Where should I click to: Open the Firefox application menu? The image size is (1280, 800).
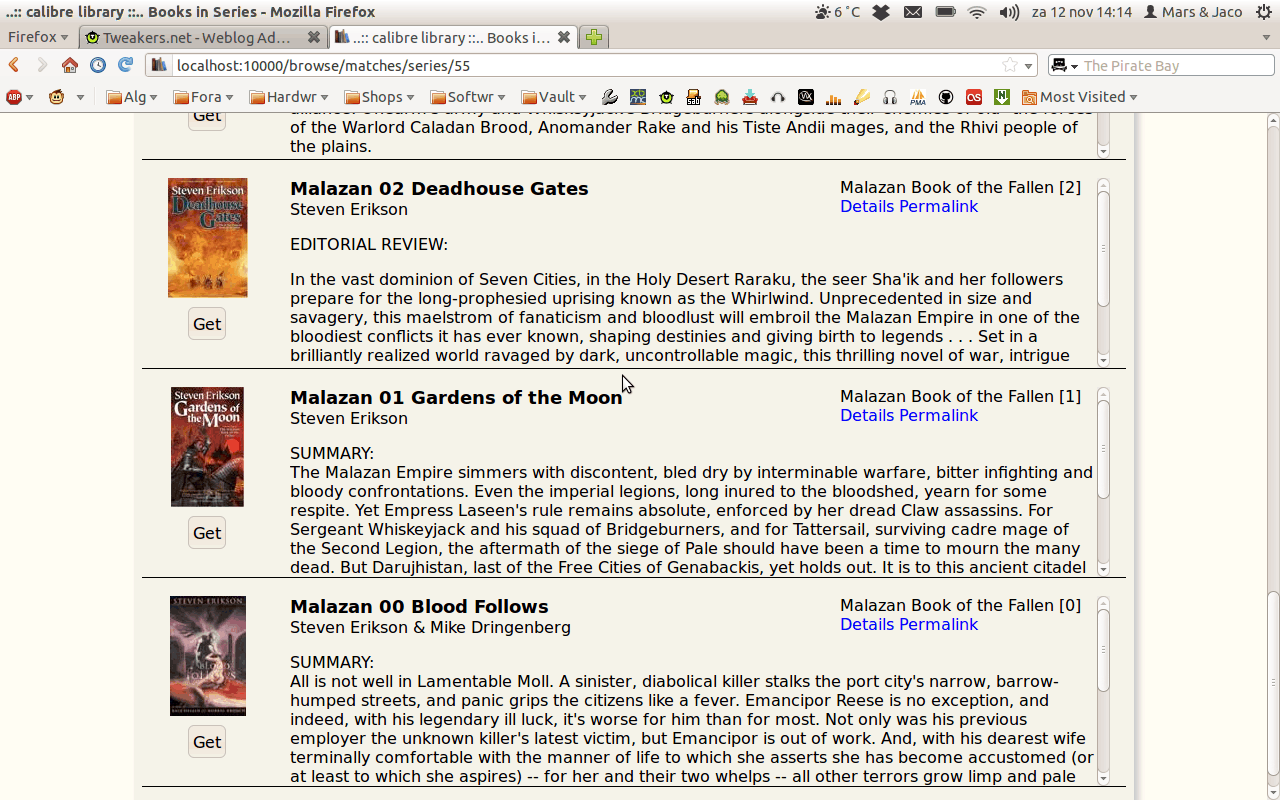pos(38,37)
